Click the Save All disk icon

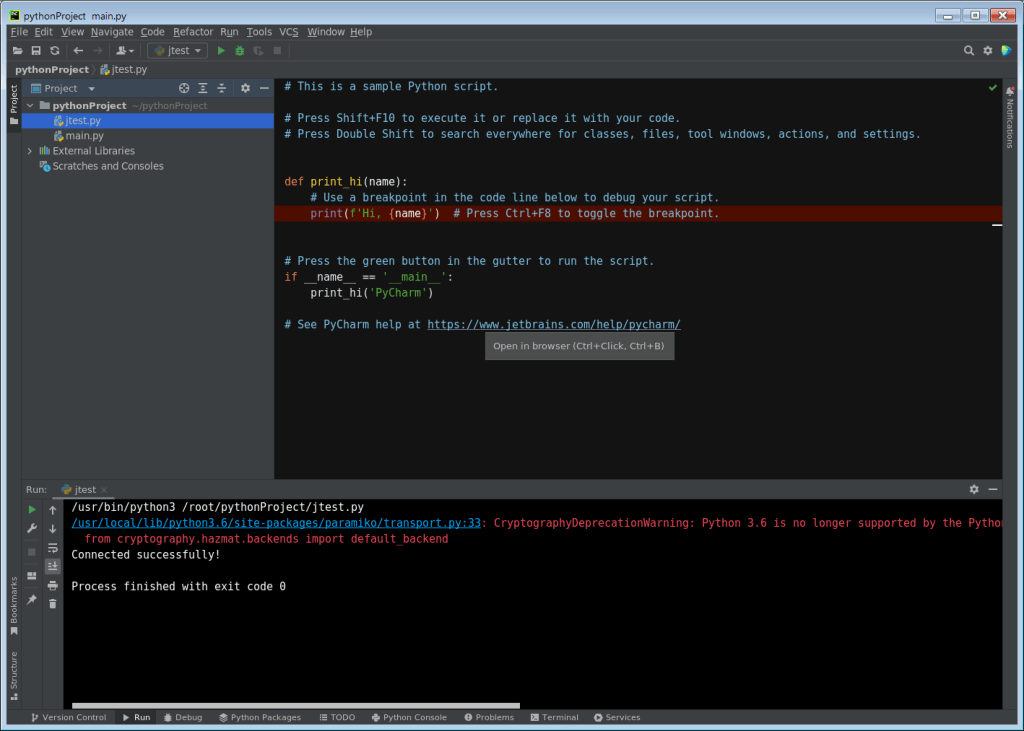(x=36, y=51)
